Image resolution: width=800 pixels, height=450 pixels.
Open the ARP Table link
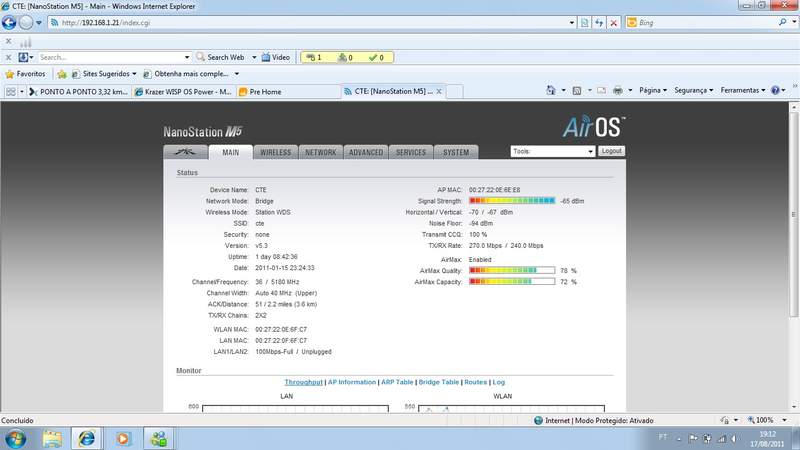click(x=397, y=382)
